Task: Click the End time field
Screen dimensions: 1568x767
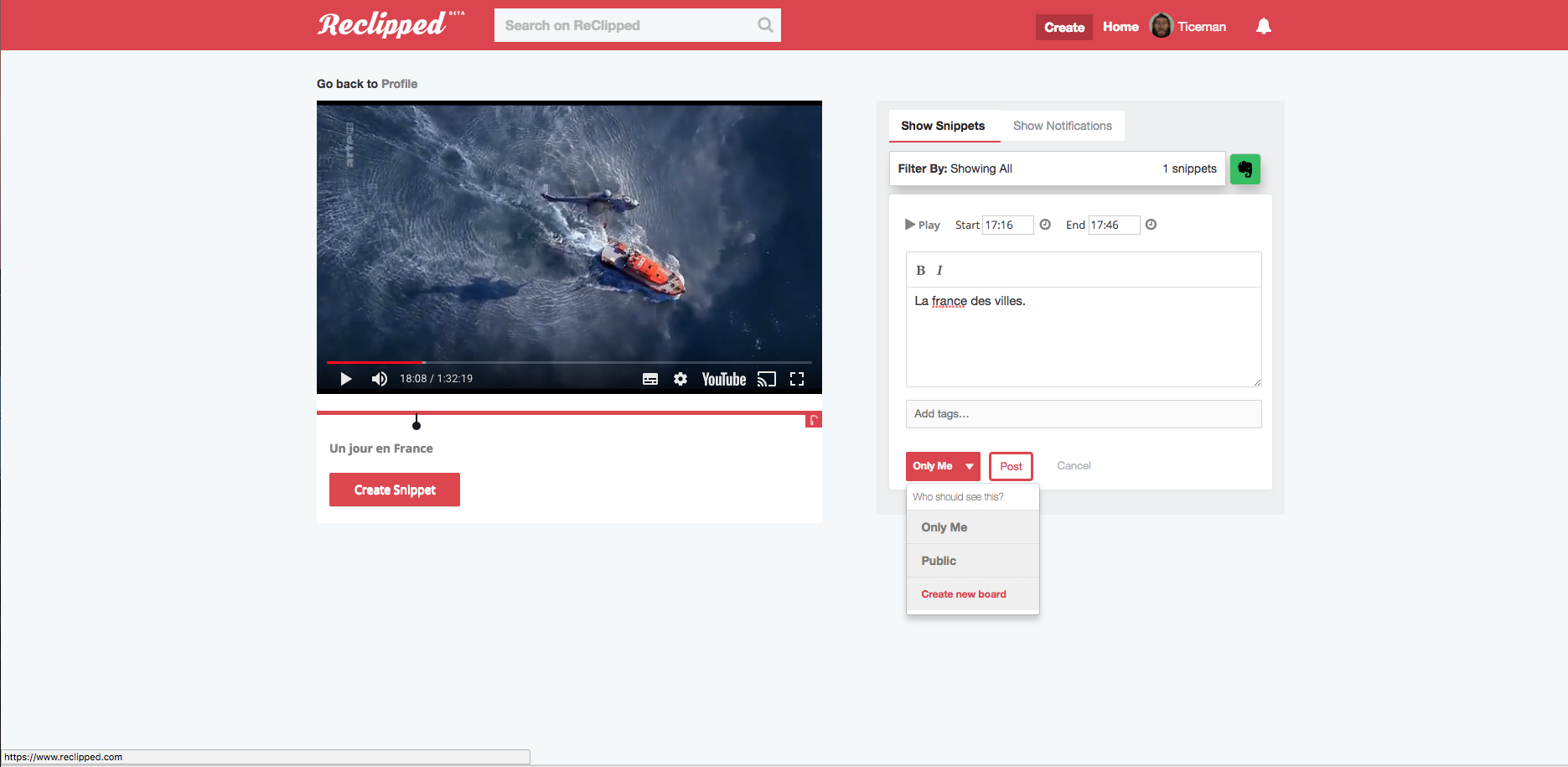Action: pyautogui.click(x=1114, y=225)
